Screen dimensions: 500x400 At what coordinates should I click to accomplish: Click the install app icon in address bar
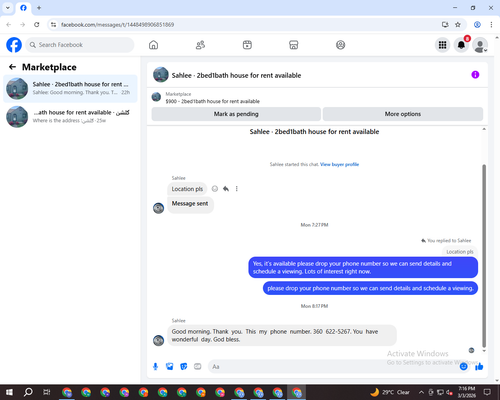[445, 25]
